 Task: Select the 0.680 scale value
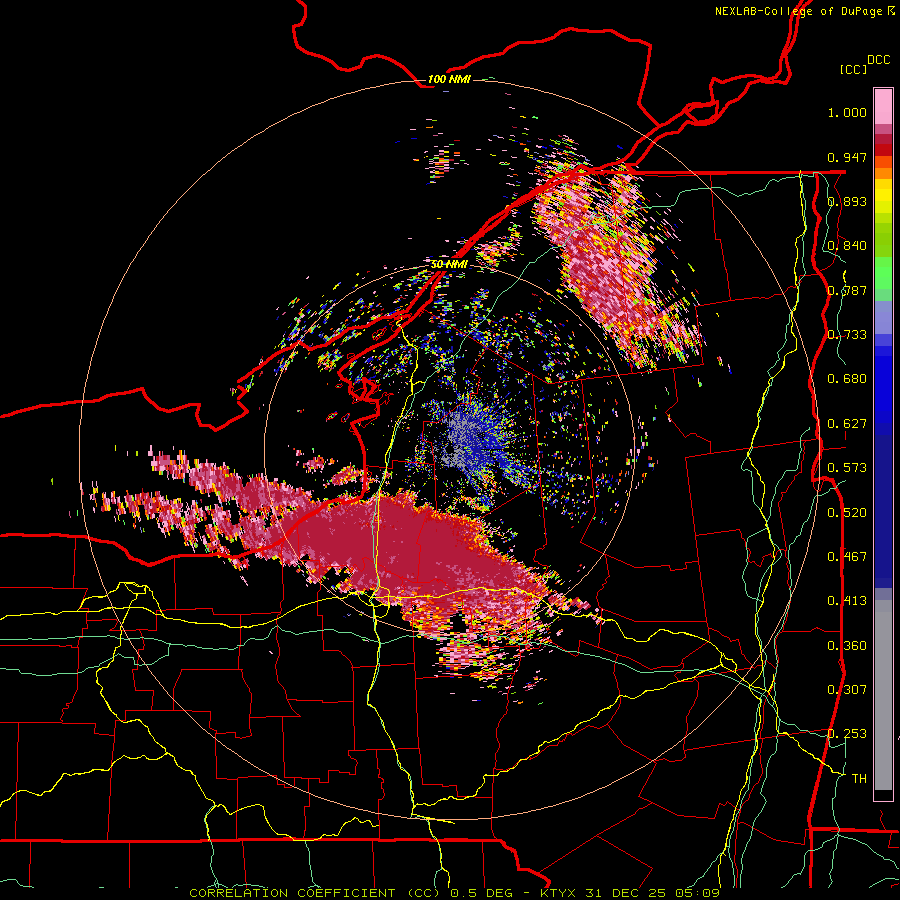click(x=847, y=379)
